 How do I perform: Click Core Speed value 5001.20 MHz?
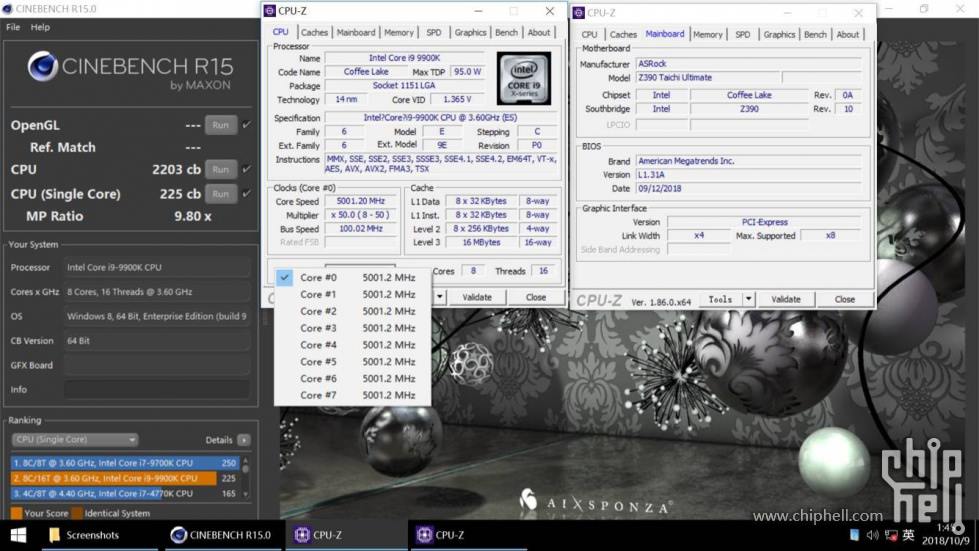(361, 201)
